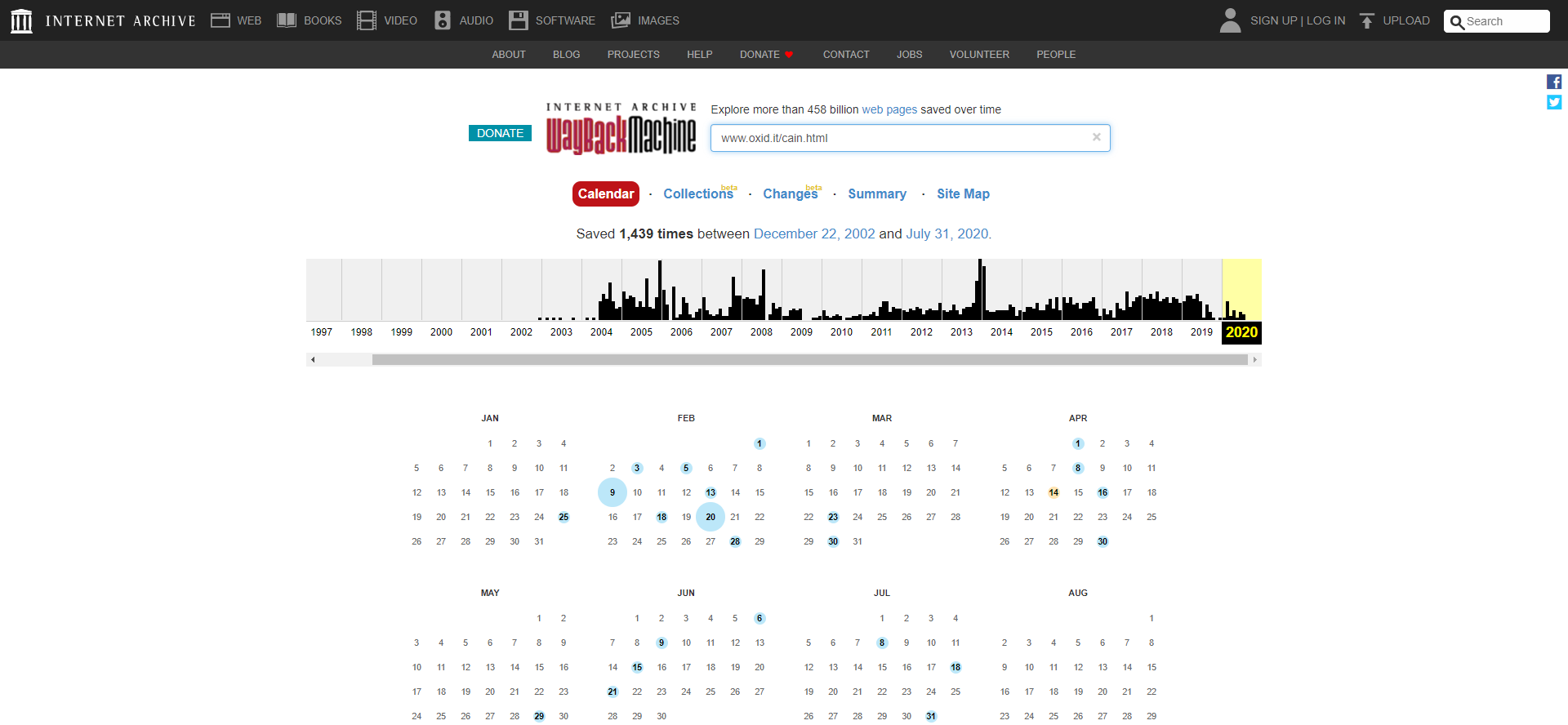Open the BLOG menu item
The width and height of the screenshot is (1568, 725).
click(566, 55)
